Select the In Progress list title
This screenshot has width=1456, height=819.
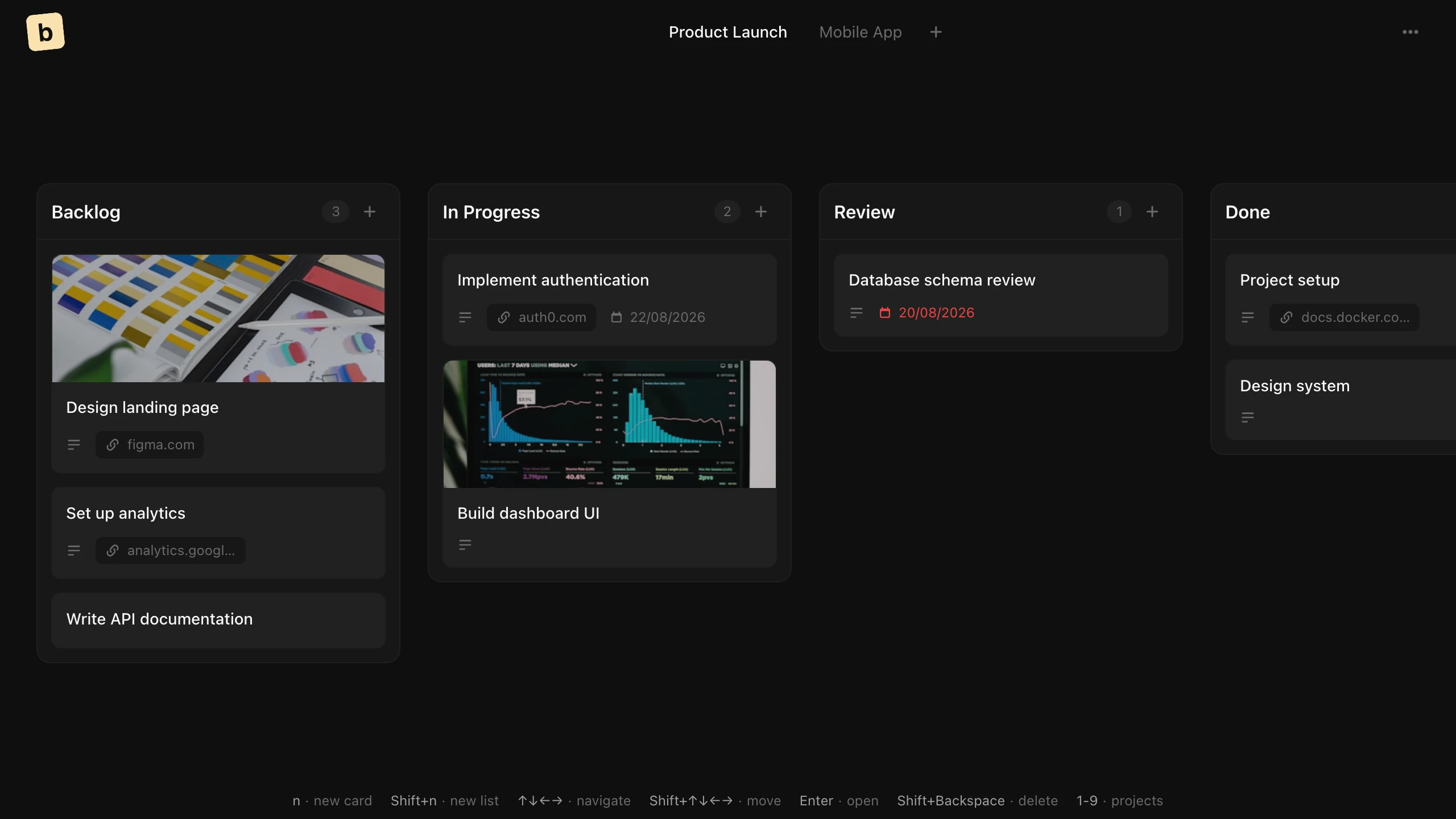coord(491,212)
